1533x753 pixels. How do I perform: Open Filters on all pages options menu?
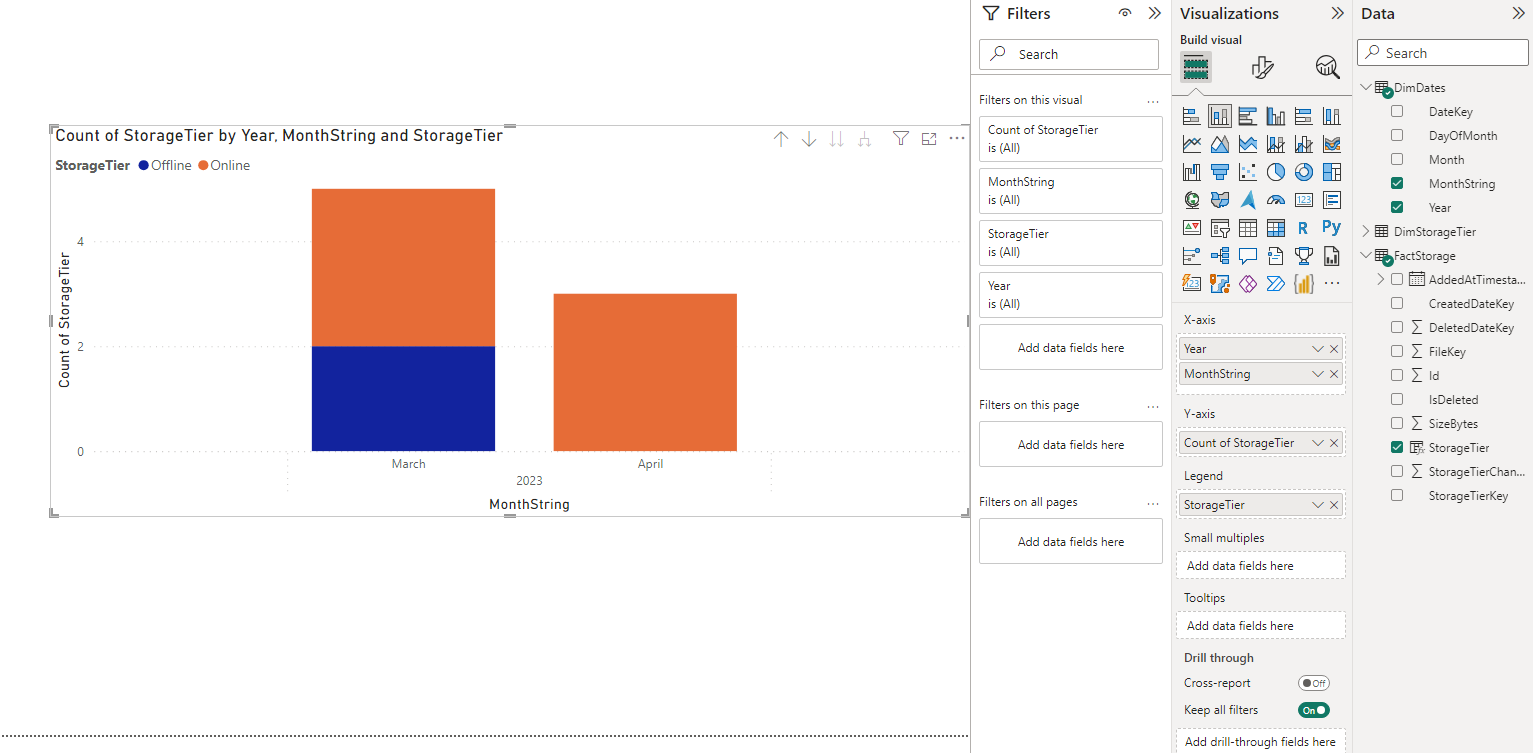coord(1153,503)
